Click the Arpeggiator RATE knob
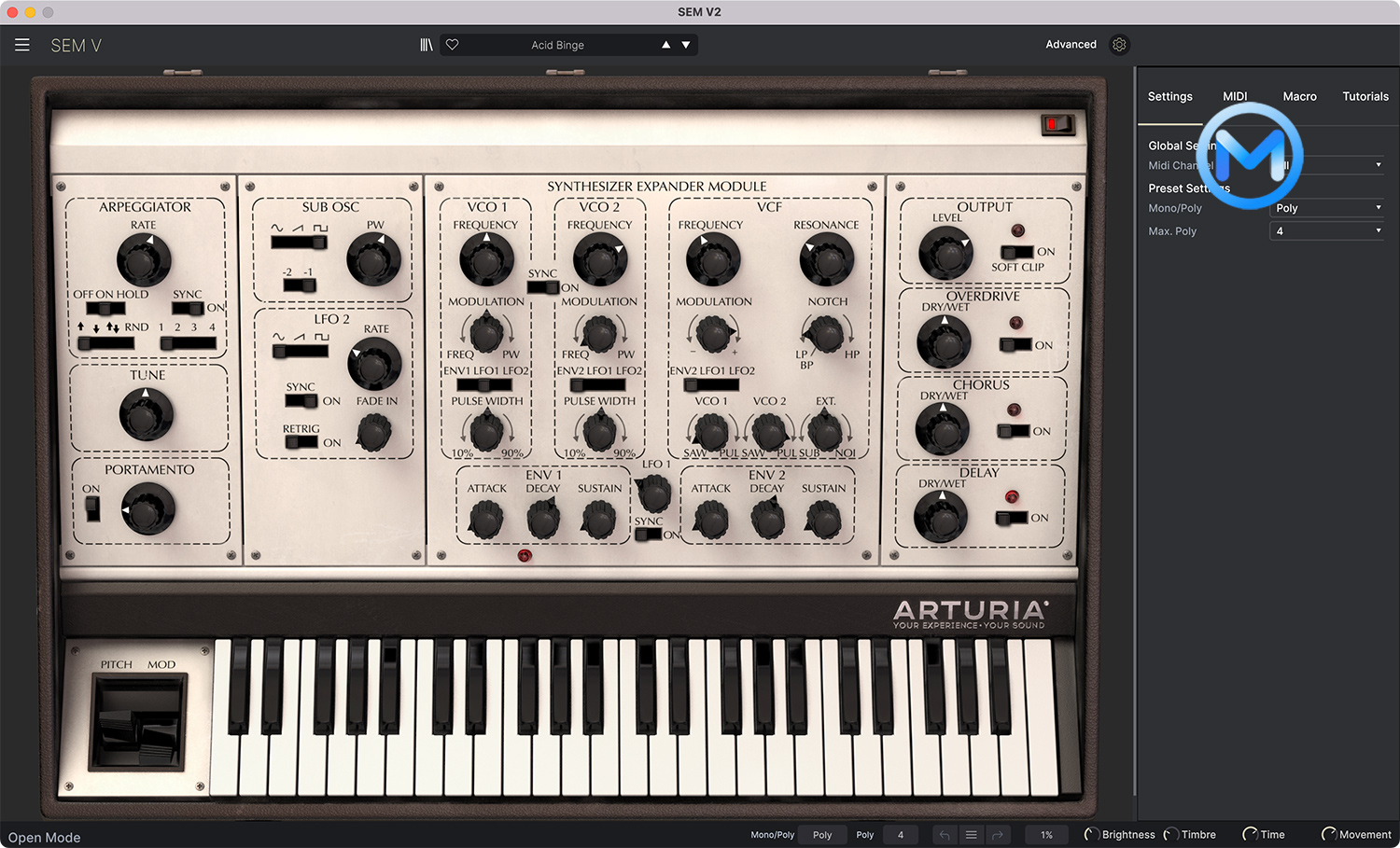The width and height of the screenshot is (1400, 848). (x=144, y=259)
